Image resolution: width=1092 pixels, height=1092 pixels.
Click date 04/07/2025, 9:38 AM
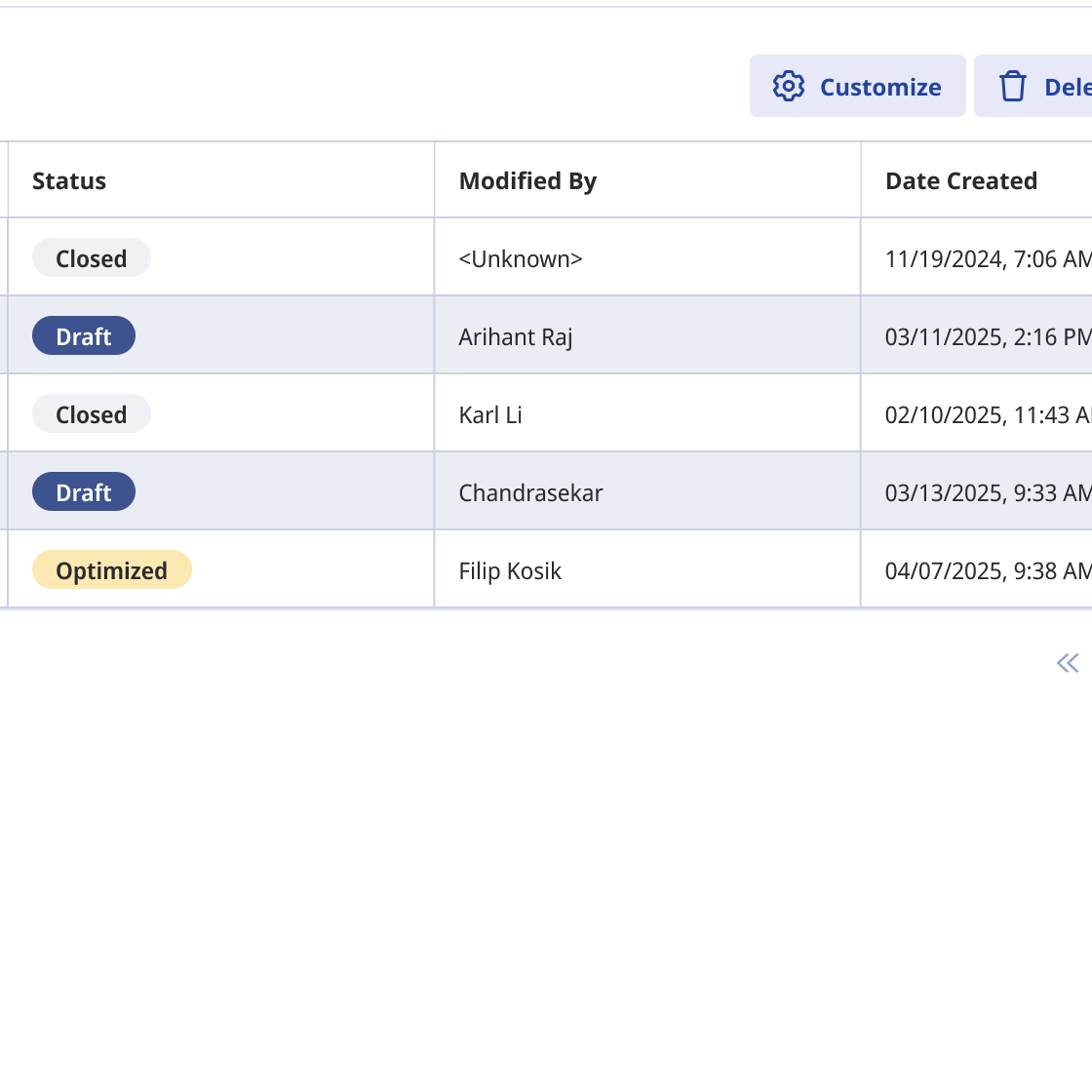[x=989, y=571]
